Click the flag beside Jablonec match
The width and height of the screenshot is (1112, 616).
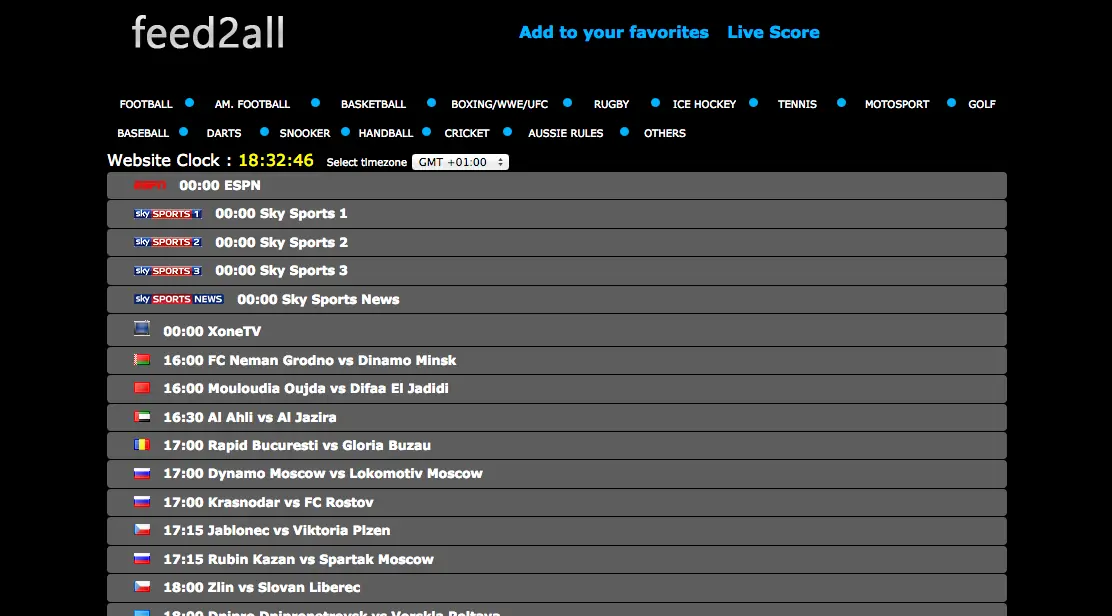[142, 530]
